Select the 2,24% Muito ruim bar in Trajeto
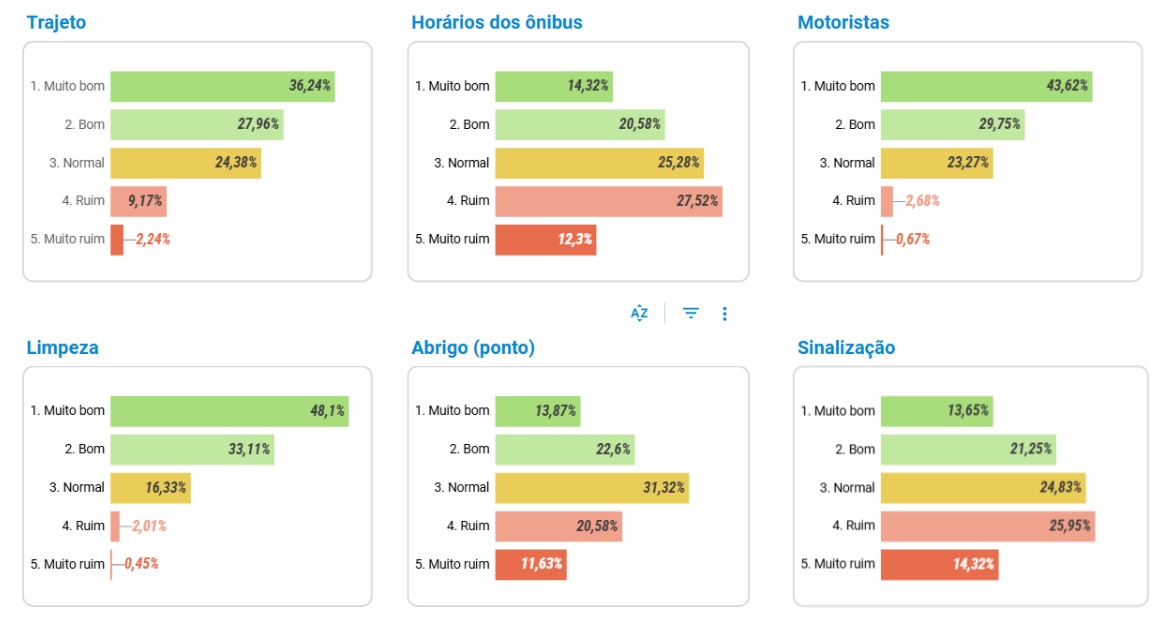Screen dimensions: 1164x619 (117, 240)
